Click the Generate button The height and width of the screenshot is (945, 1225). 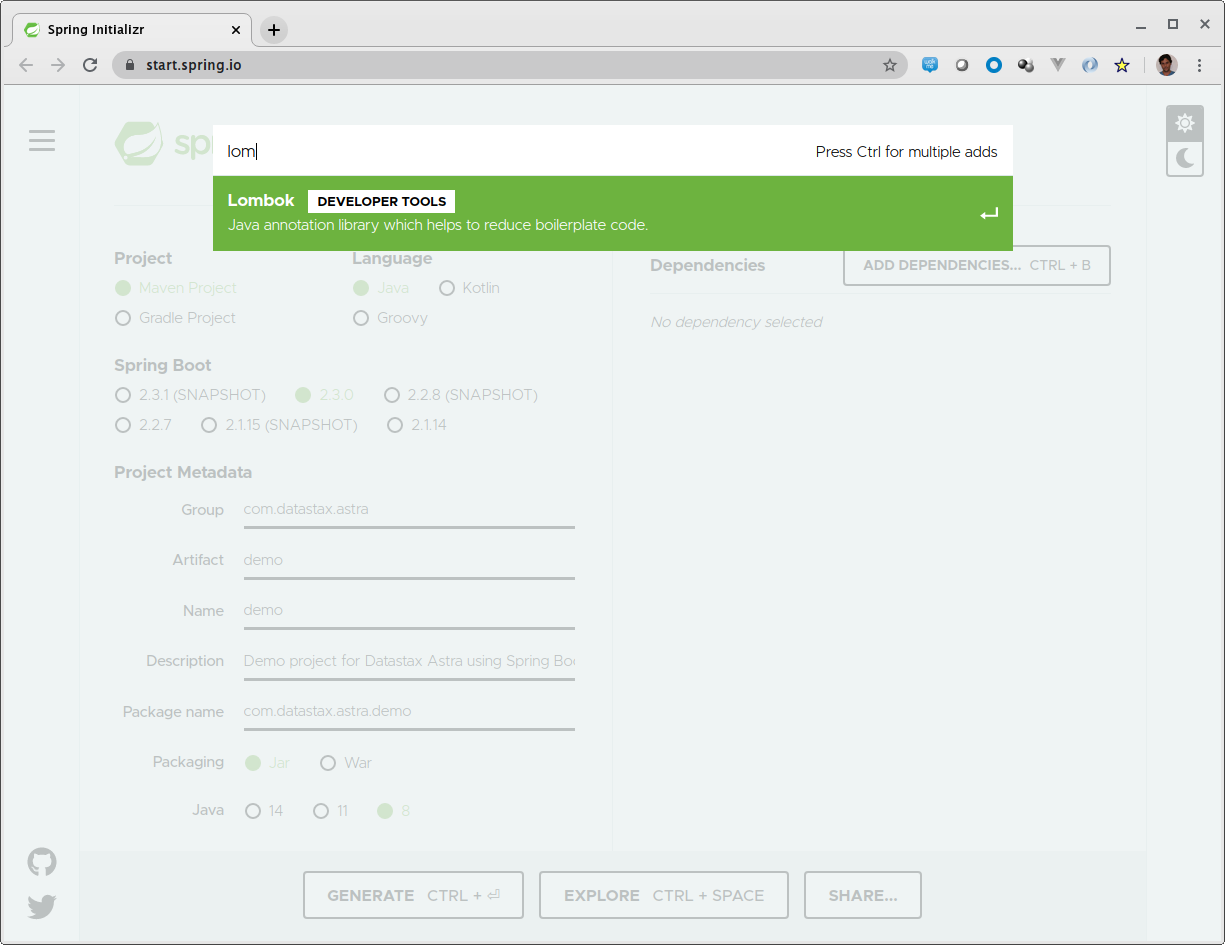(x=413, y=895)
